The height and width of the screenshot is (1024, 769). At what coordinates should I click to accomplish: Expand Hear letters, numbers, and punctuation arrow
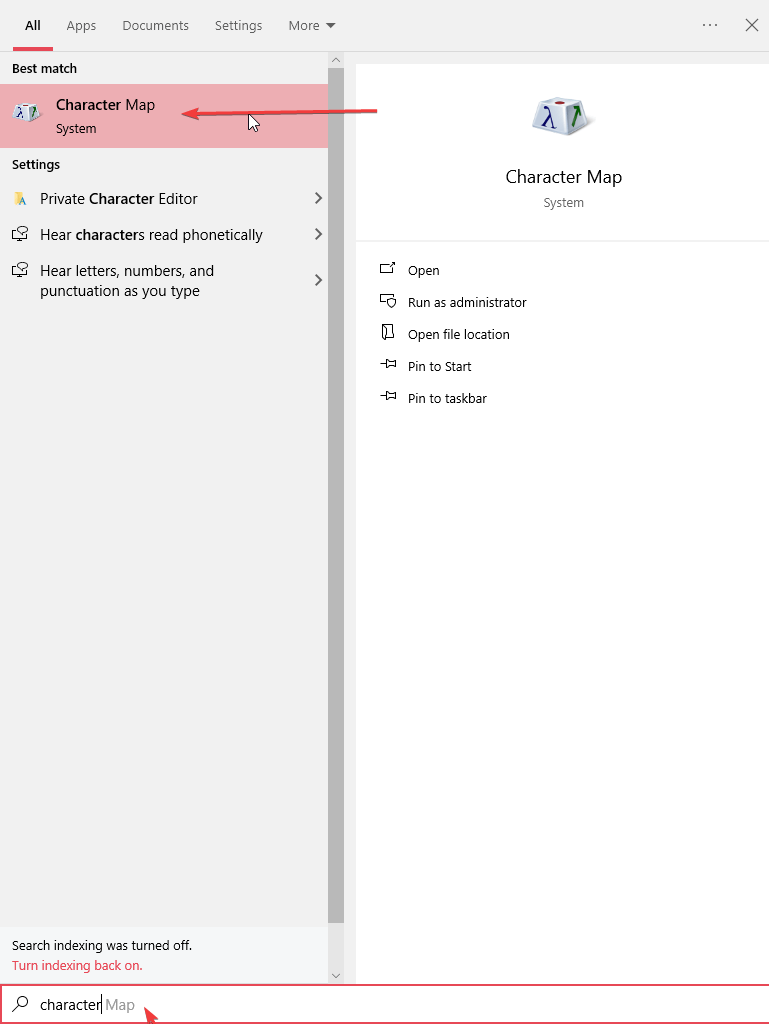coord(318,280)
